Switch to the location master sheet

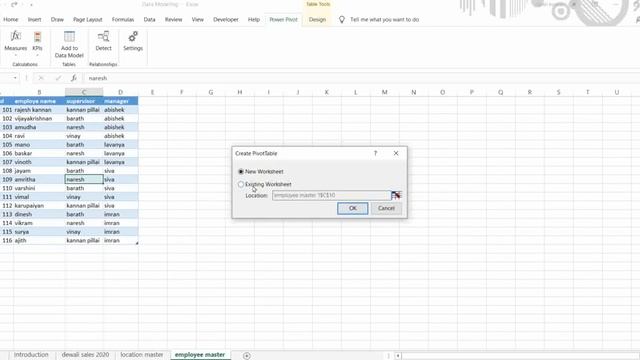pyautogui.click(x=142, y=355)
